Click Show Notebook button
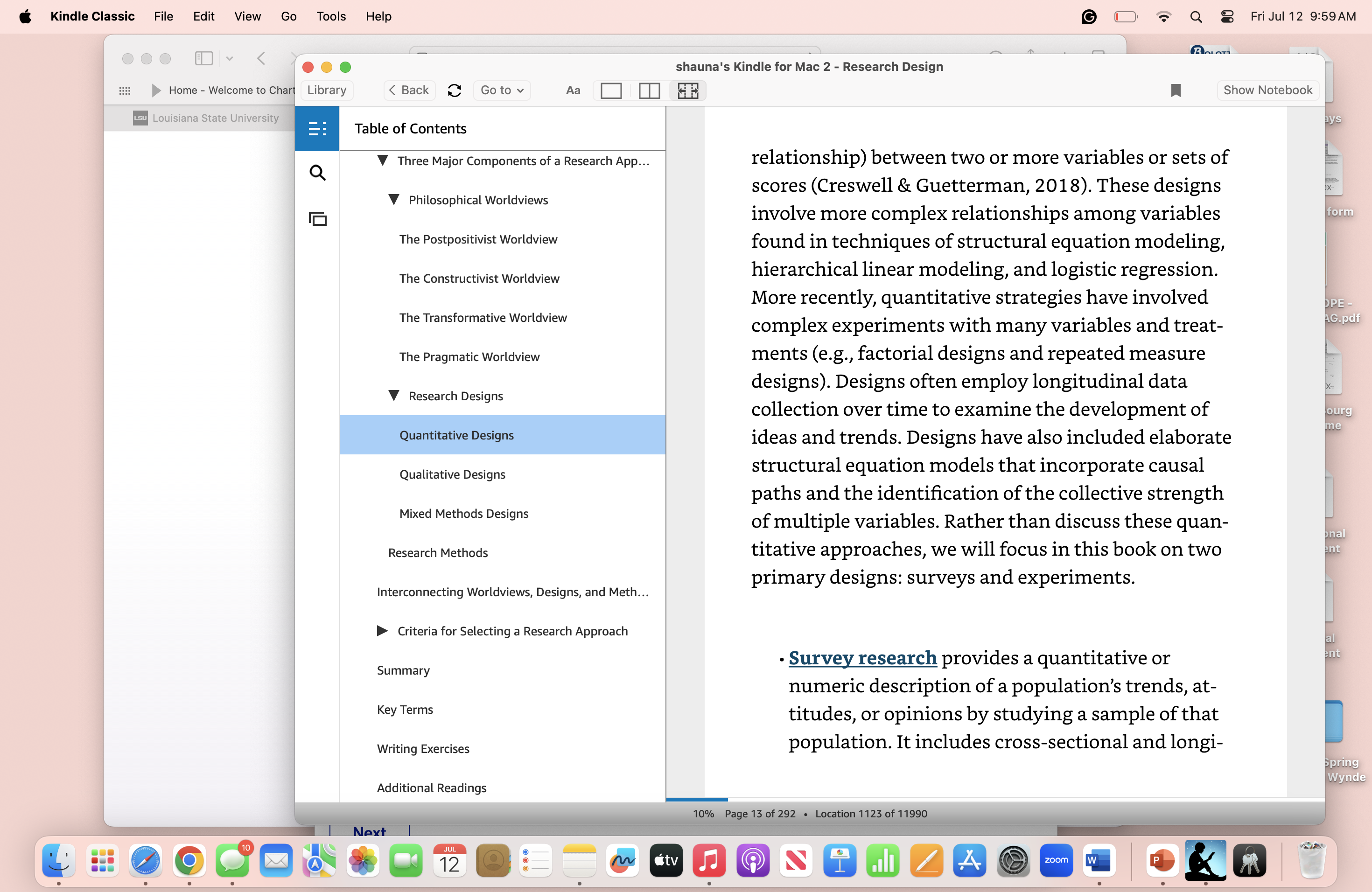1372x892 pixels. [x=1267, y=91]
